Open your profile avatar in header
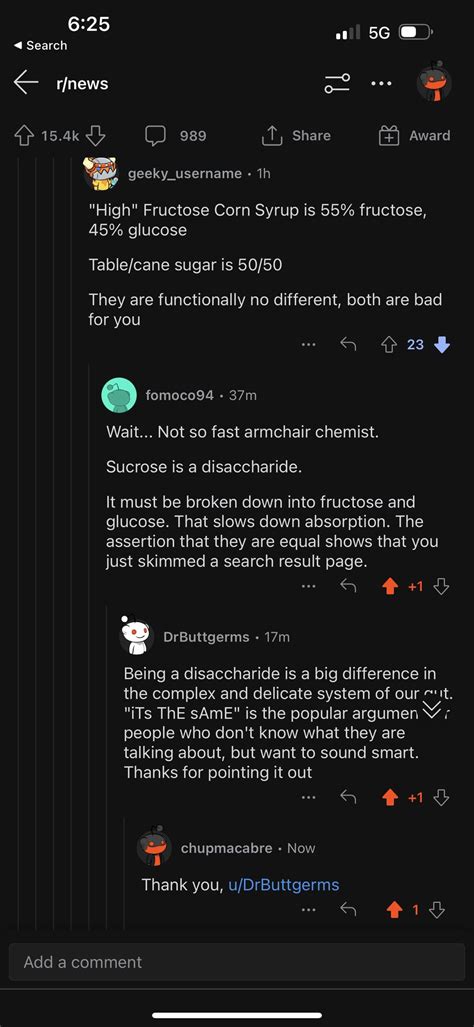The image size is (474, 1027). pyautogui.click(x=435, y=83)
